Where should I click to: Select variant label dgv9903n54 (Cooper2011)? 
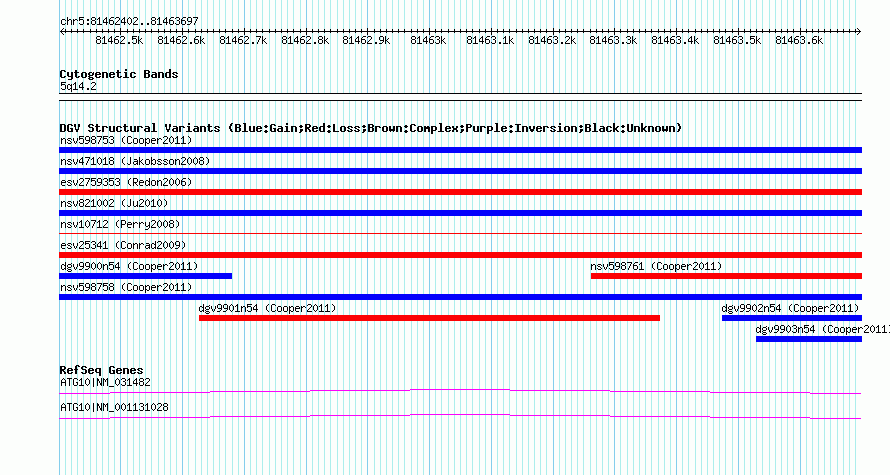(x=822, y=329)
